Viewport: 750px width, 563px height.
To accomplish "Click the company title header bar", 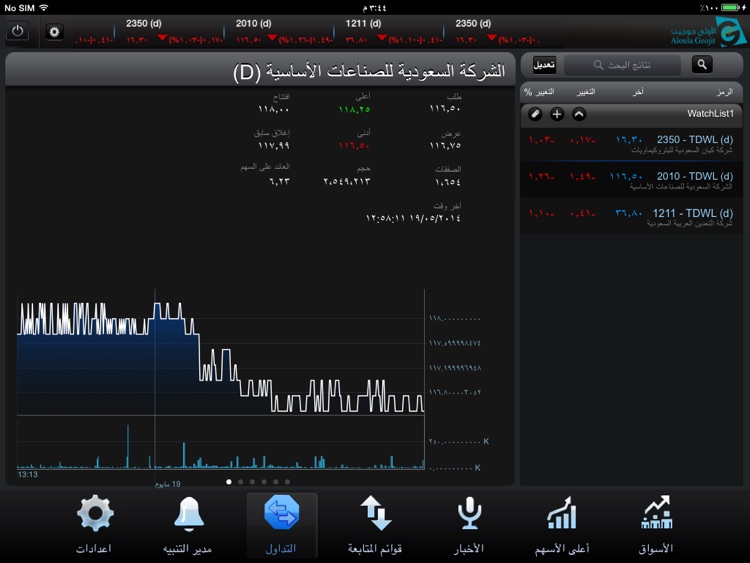I will pyautogui.click(x=260, y=70).
